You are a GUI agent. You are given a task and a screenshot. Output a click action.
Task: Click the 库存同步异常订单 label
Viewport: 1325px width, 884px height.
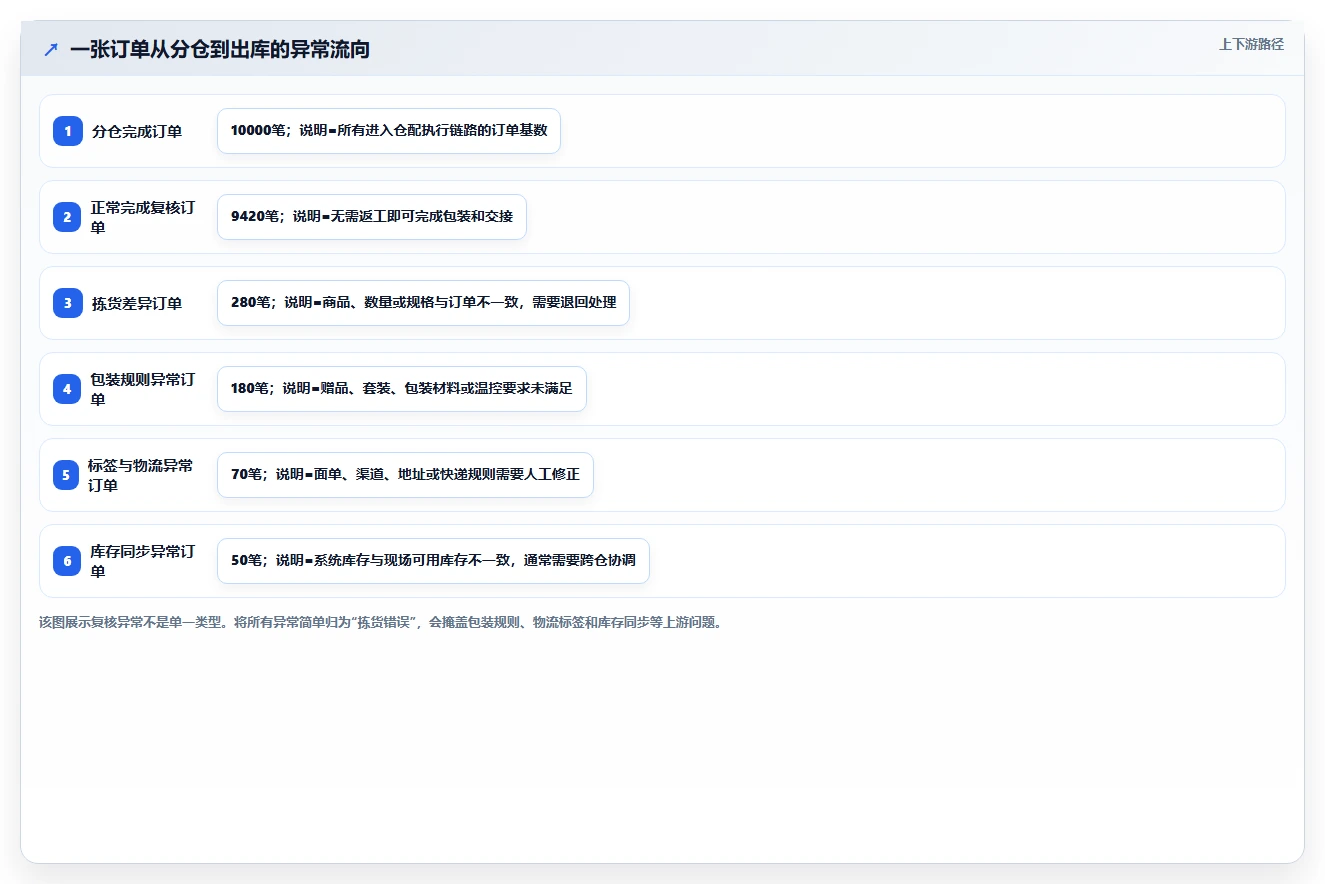[143, 561]
